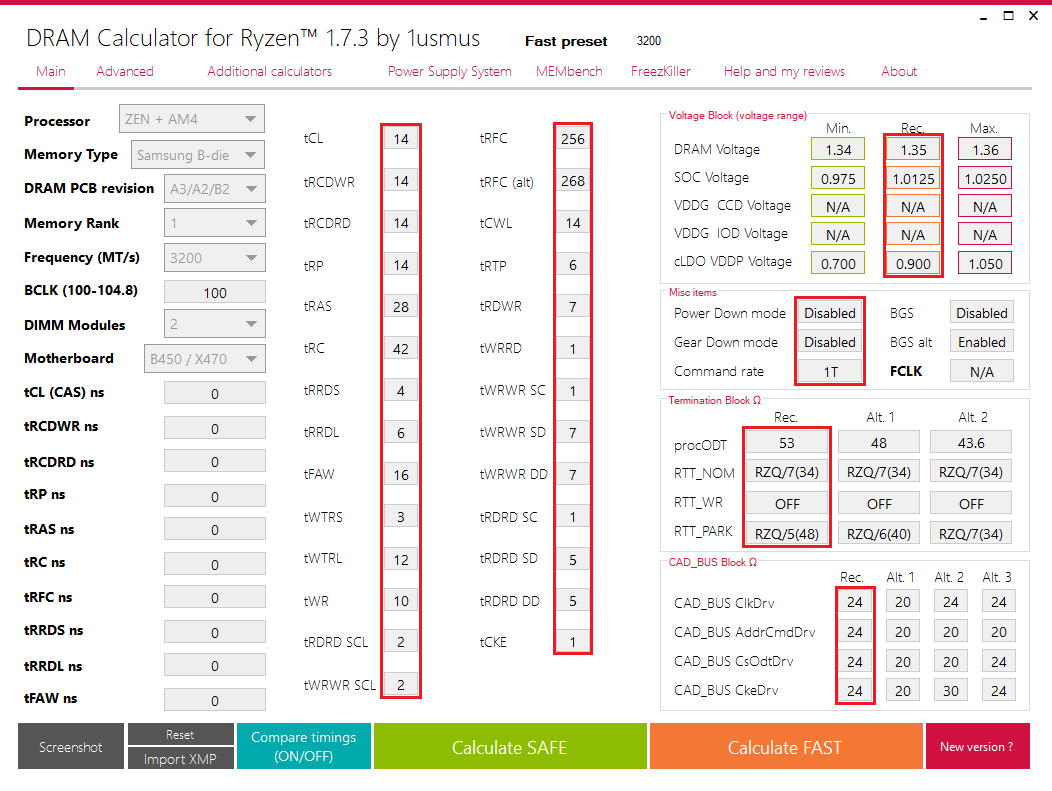Click the tWTRL value 12
The image size is (1052, 791).
tap(401, 559)
